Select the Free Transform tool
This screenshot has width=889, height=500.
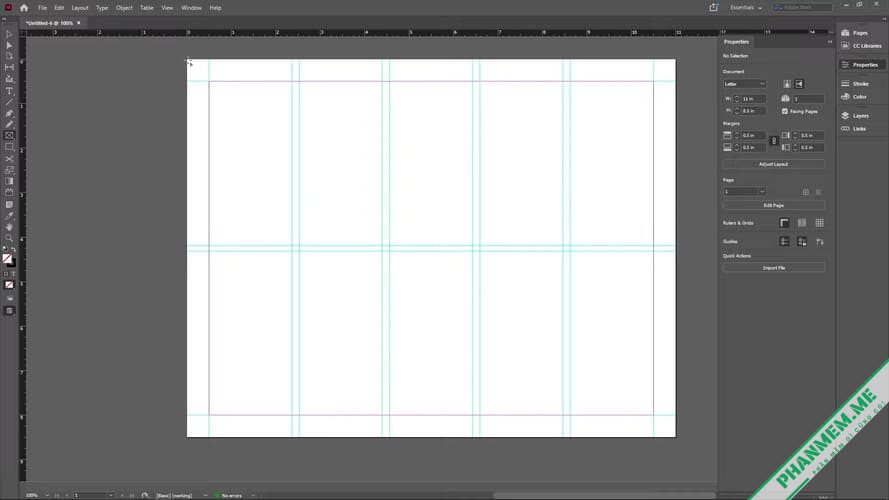[x=9, y=170]
